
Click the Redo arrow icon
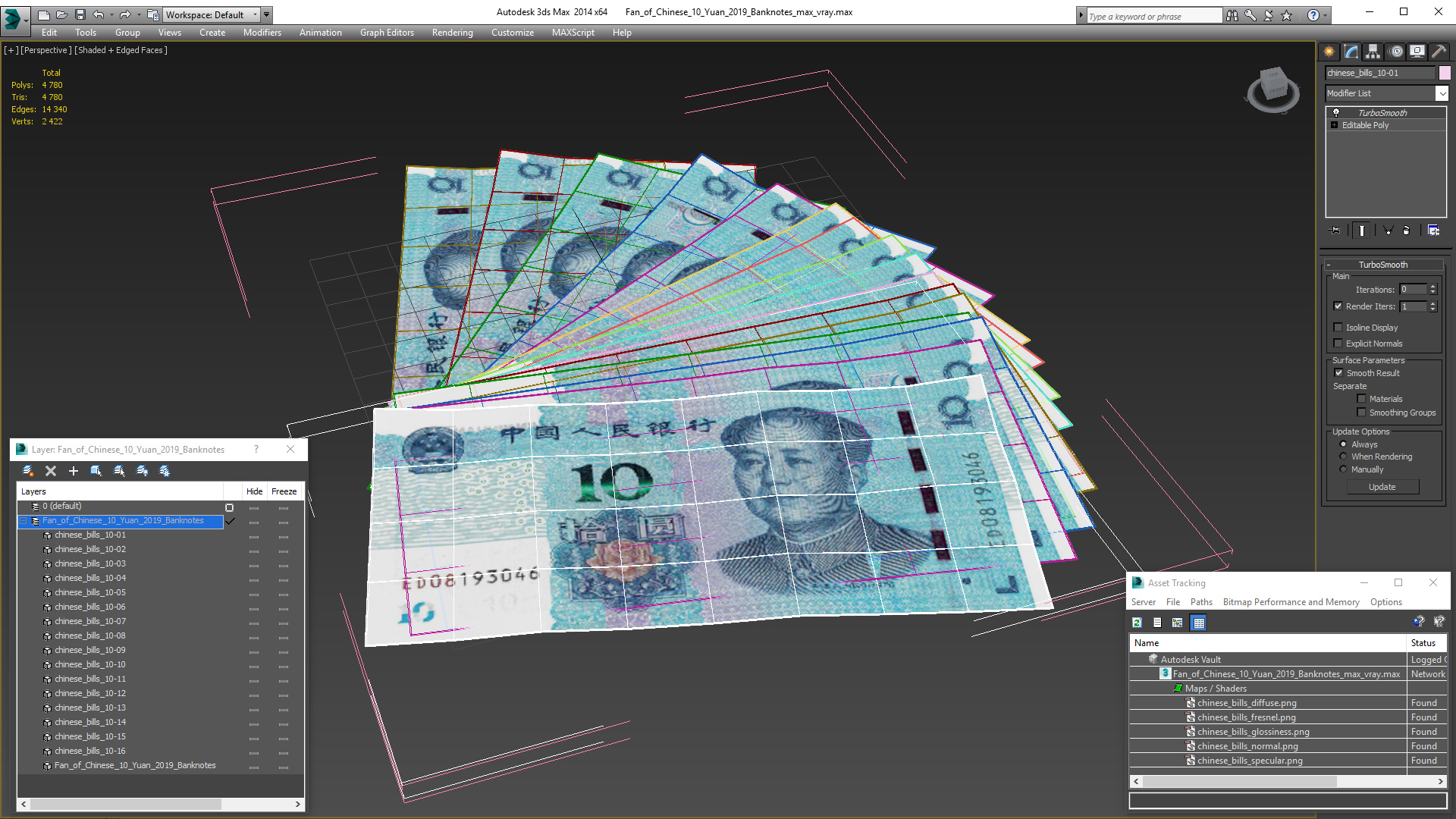(124, 14)
